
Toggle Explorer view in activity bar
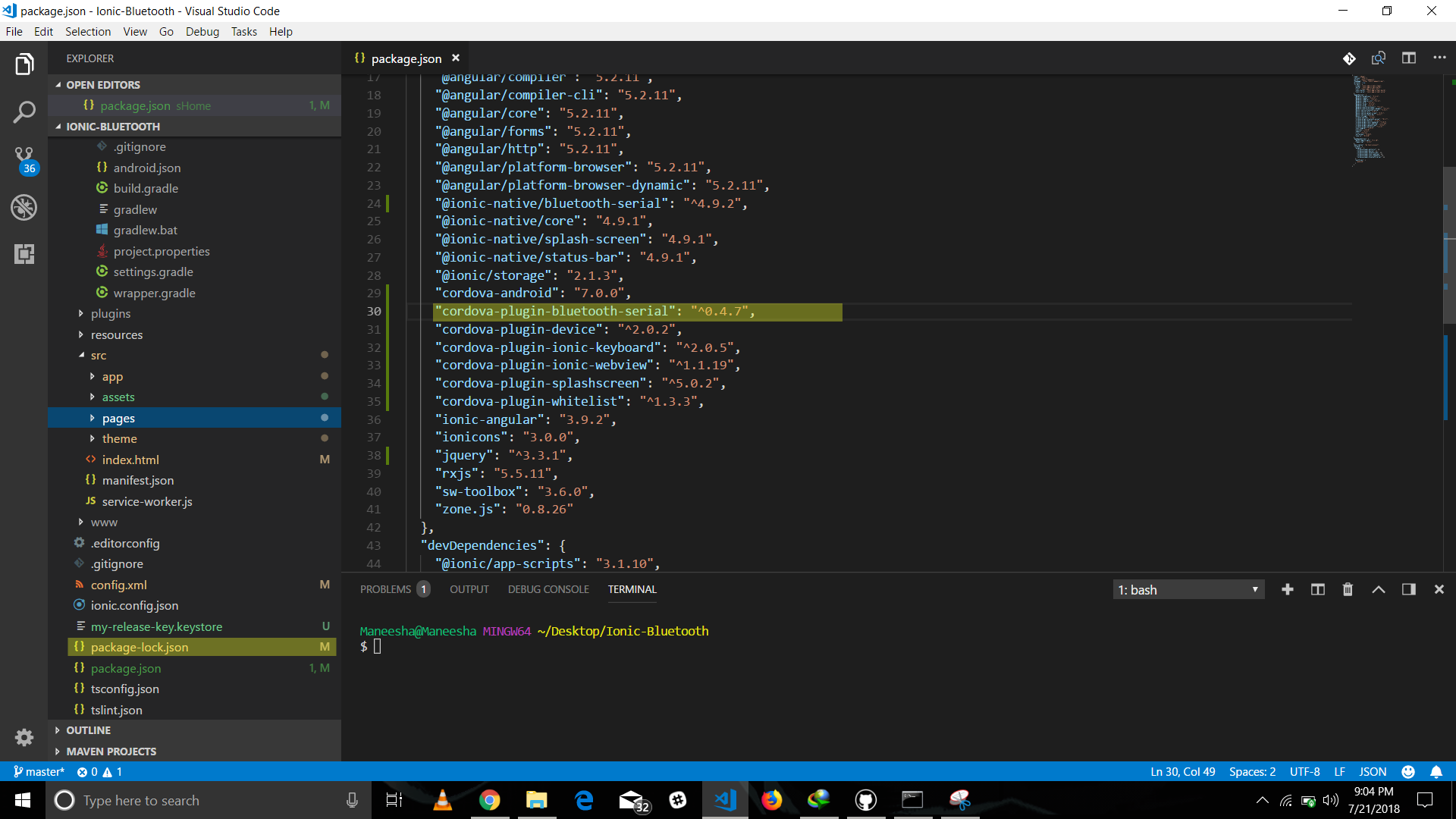24,64
